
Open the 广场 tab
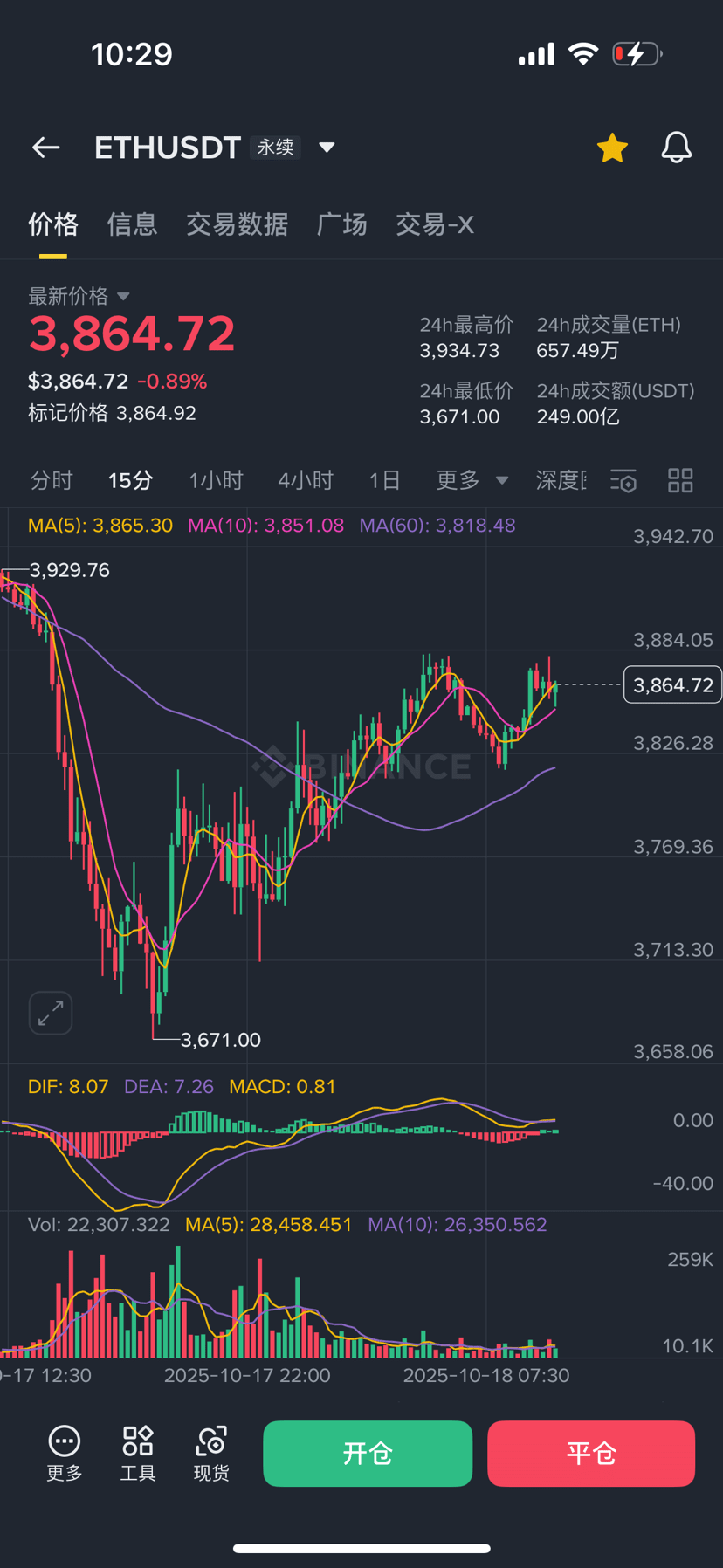coord(341,224)
